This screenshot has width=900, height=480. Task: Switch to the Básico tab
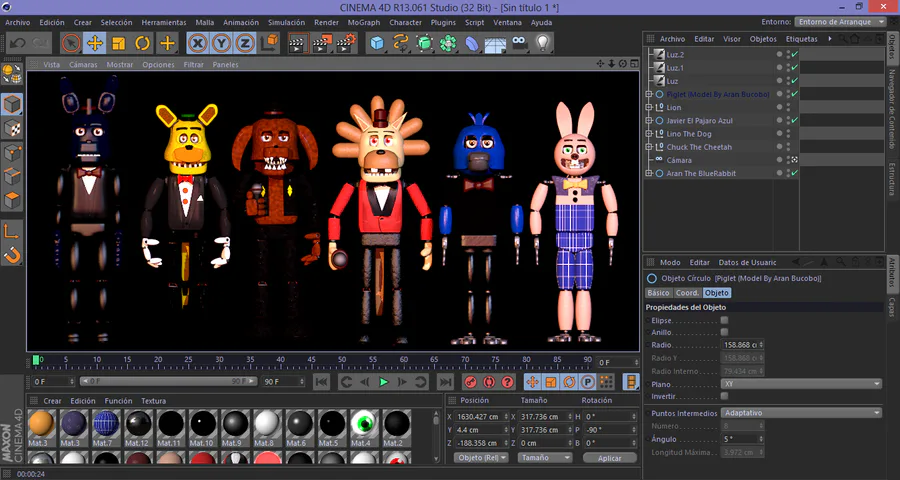tap(658, 293)
